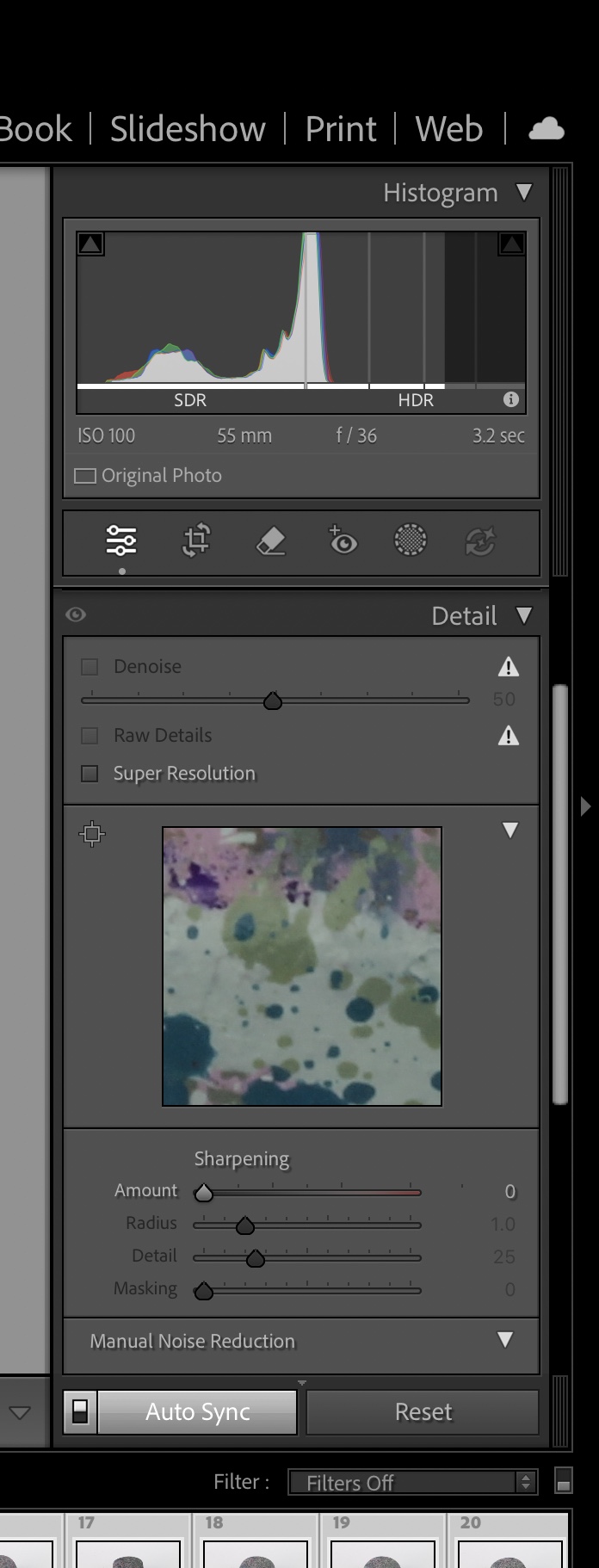
Task: Enable the Original Photo checkbox
Action: pyautogui.click(x=84, y=476)
